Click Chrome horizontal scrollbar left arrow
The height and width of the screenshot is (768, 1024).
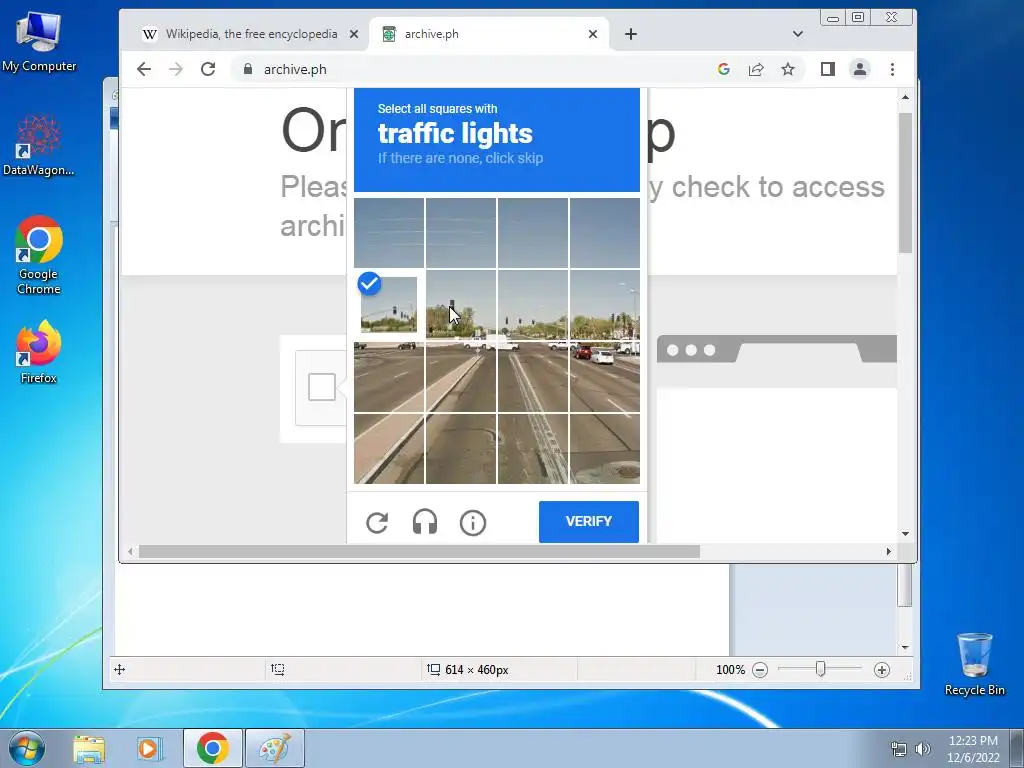click(x=130, y=552)
